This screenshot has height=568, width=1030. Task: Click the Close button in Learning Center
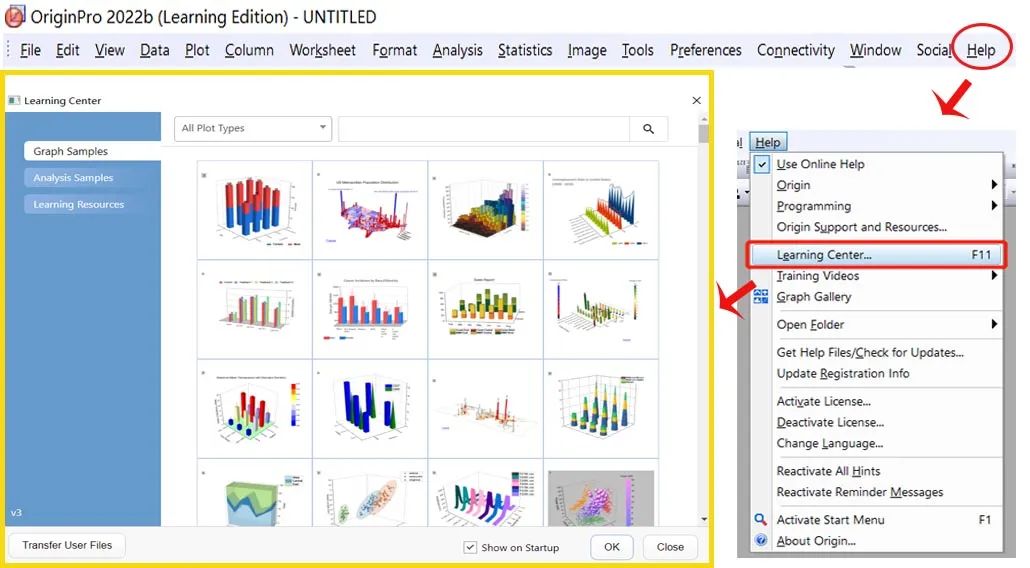[x=670, y=547]
